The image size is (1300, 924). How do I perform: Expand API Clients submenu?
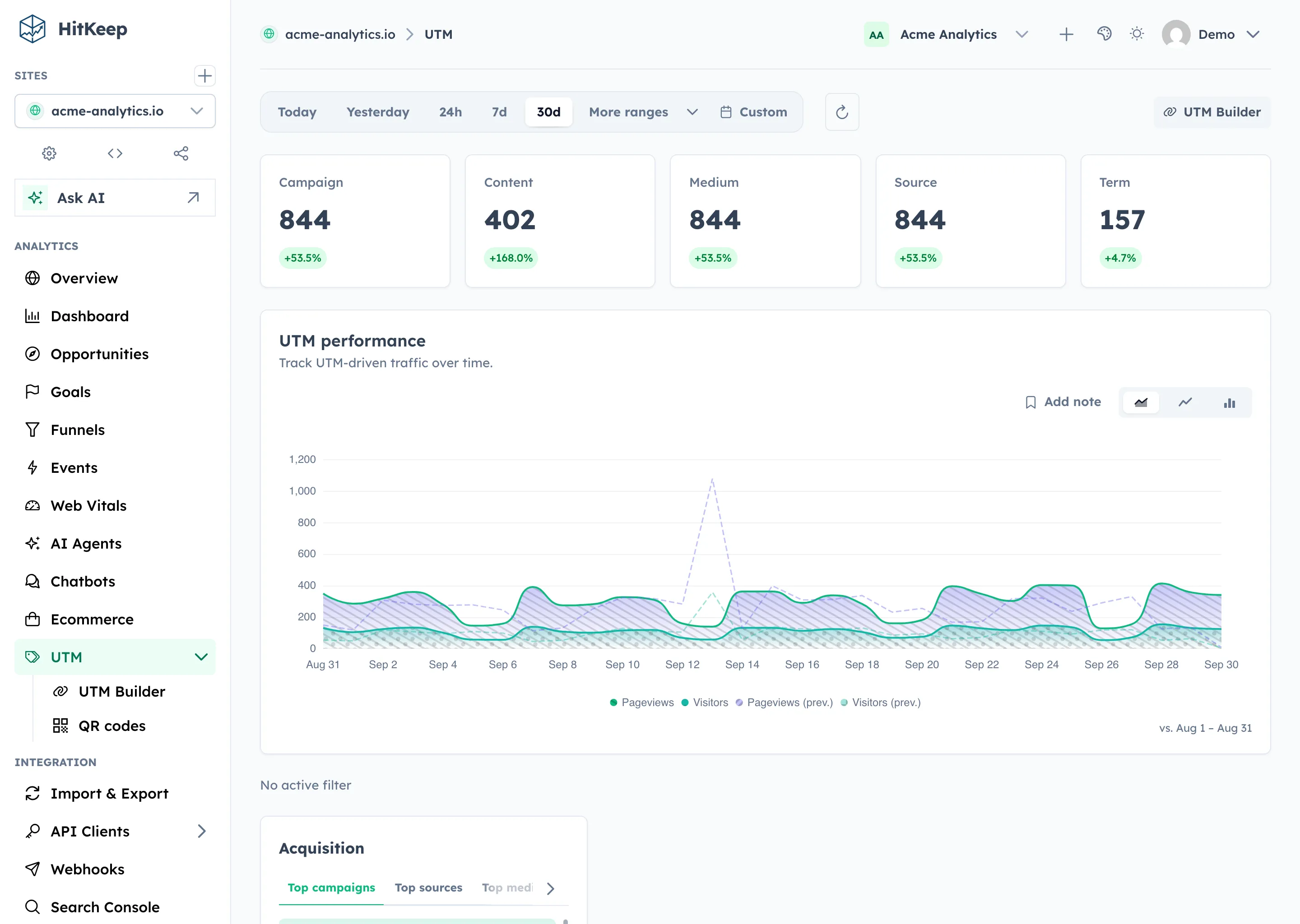click(201, 831)
